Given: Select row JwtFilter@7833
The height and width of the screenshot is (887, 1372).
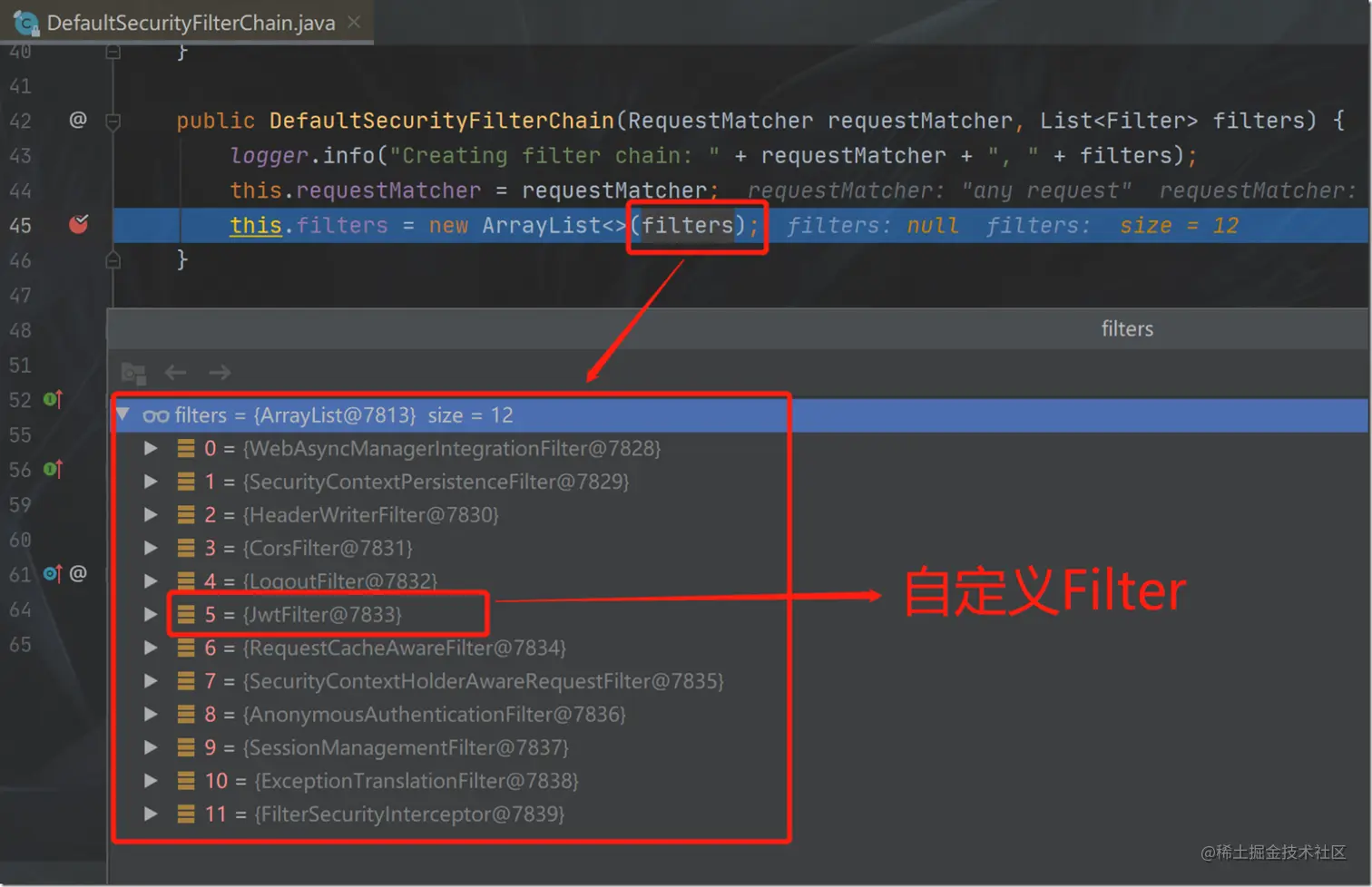Looking at the screenshot, I should (x=738, y=615).
